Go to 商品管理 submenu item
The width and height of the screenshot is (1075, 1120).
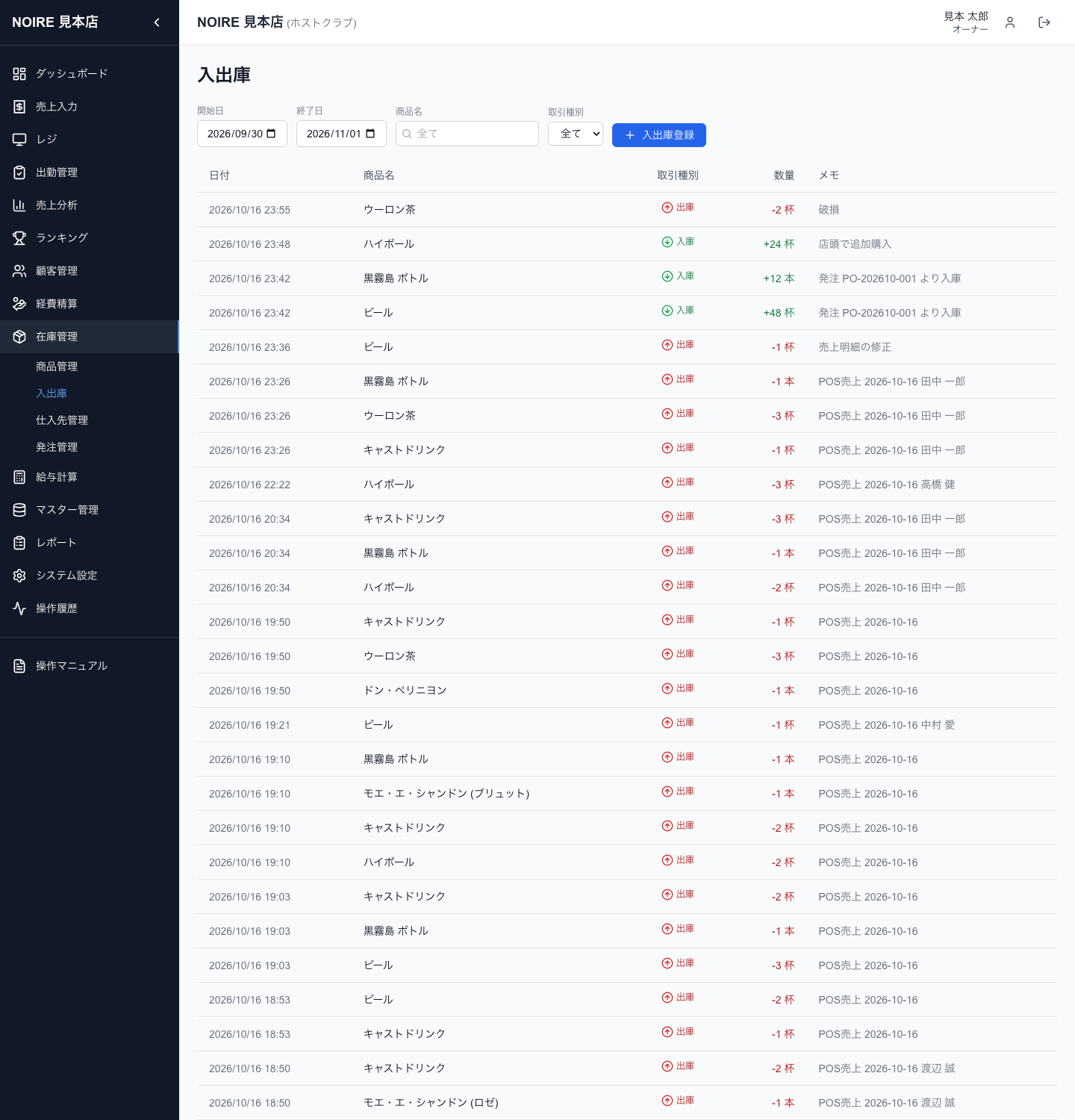click(x=57, y=367)
